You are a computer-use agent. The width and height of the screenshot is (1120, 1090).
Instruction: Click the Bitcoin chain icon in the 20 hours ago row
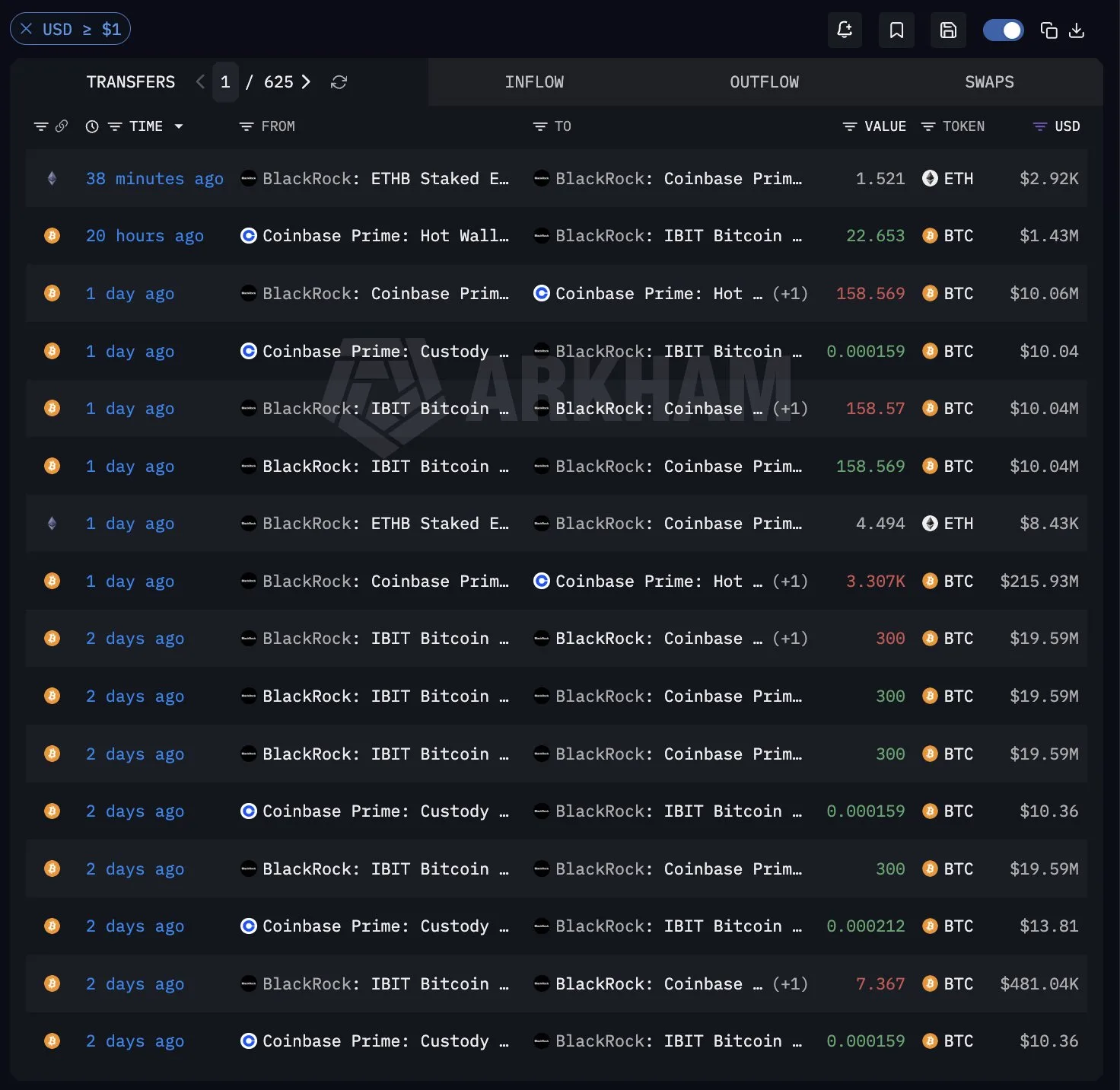coord(52,236)
